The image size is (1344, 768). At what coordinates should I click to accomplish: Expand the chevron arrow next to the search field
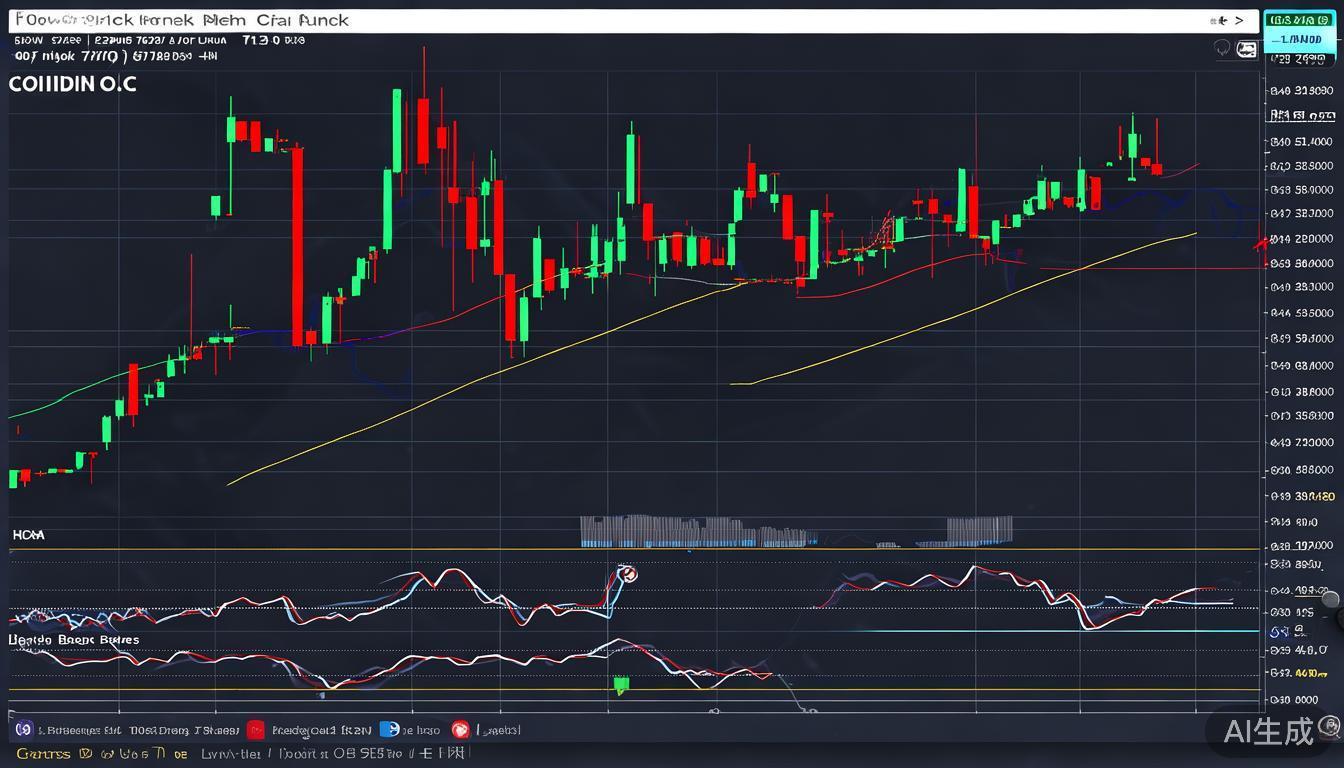coord(1239,20)
